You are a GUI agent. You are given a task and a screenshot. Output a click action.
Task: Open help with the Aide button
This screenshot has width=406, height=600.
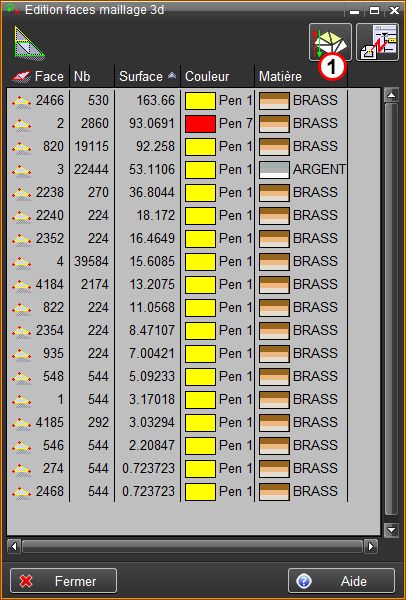[x=341, y=581]
